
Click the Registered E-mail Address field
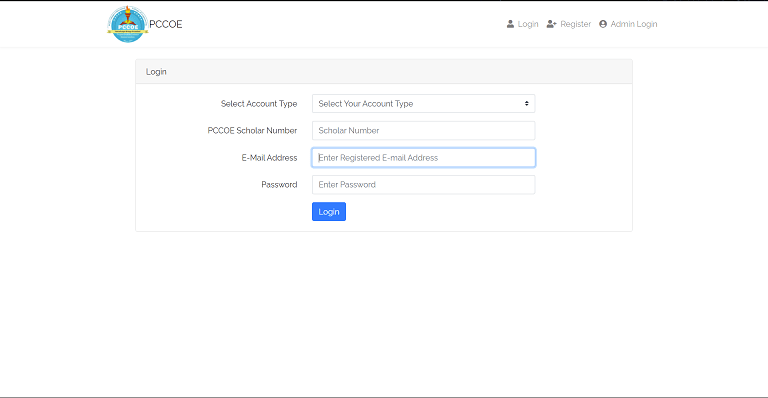(x=424, y=158)
